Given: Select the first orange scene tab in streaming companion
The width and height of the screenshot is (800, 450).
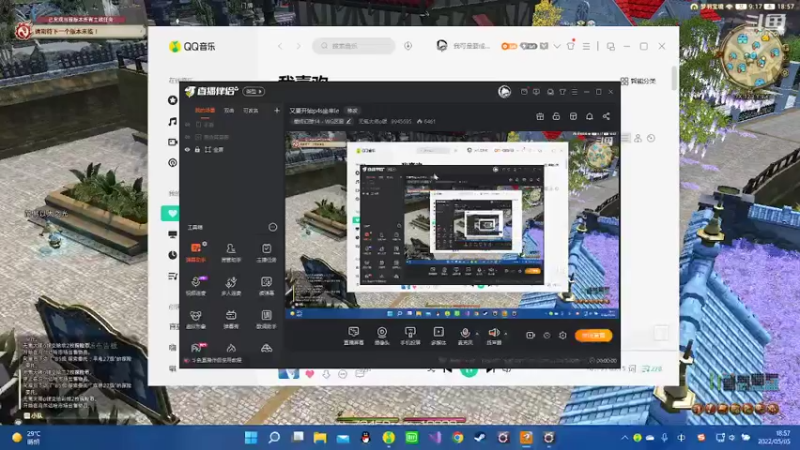Looking at the screenshot, I should (x=205, y=110).
